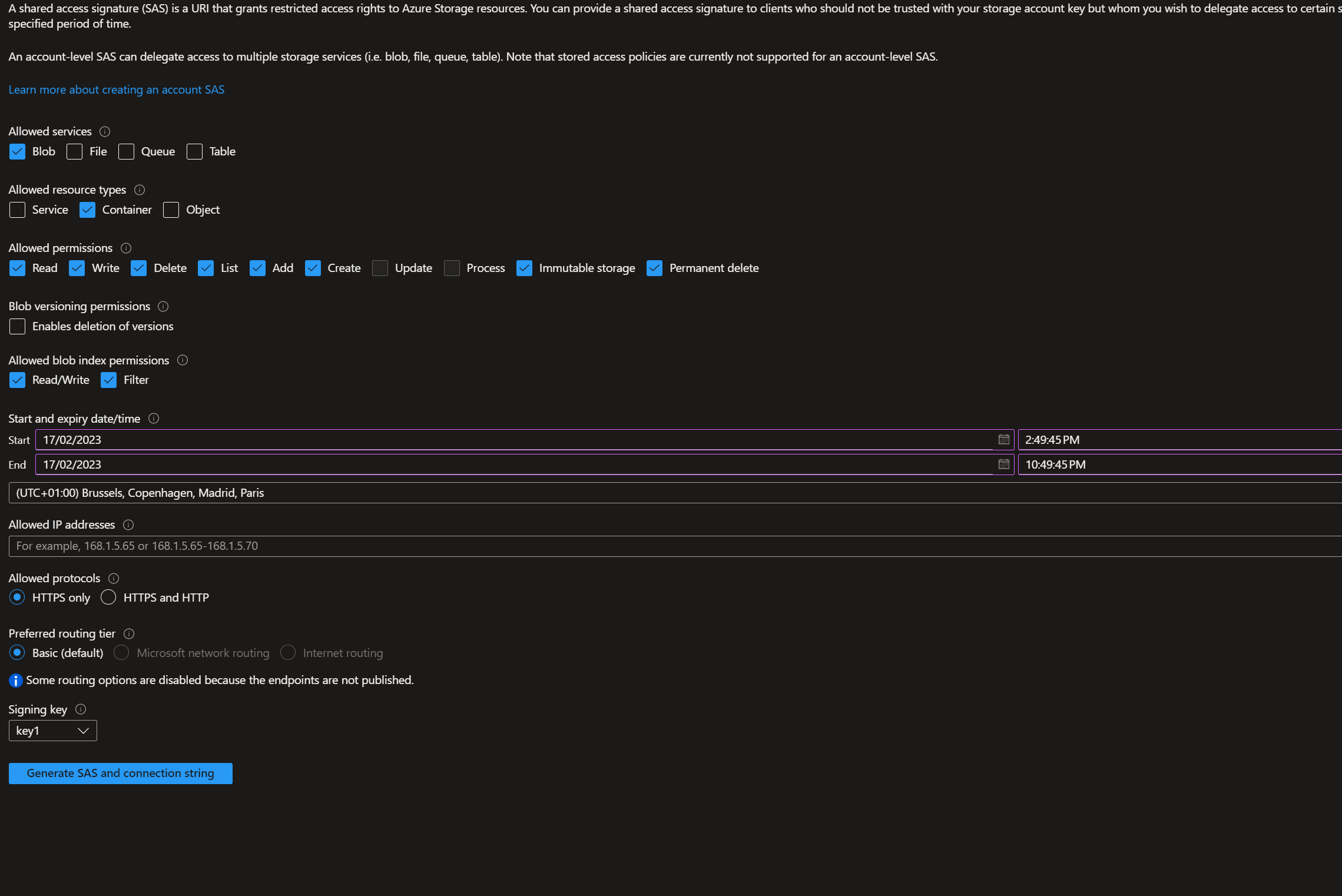Click Generate SAS and connection string
1342x896 pixels.
click(x=121, y=774)
